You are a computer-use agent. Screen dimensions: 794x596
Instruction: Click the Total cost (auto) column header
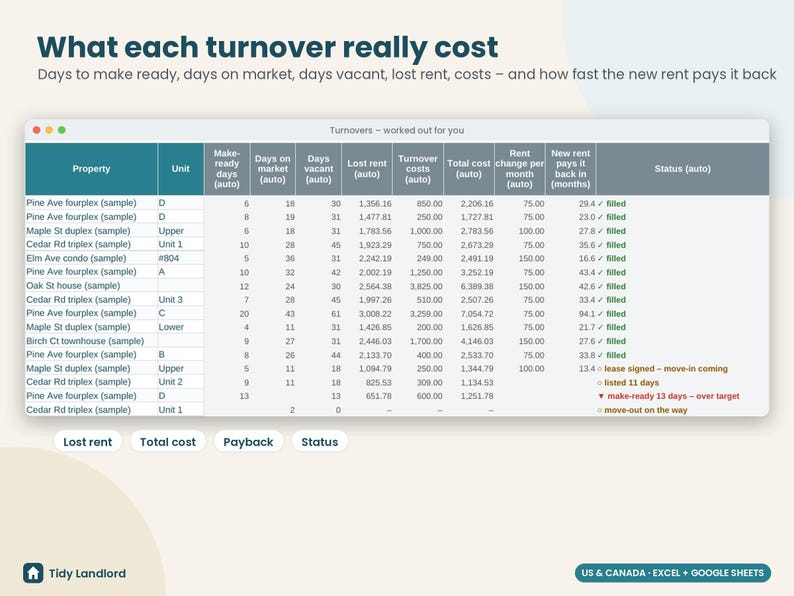click(469, 169)
